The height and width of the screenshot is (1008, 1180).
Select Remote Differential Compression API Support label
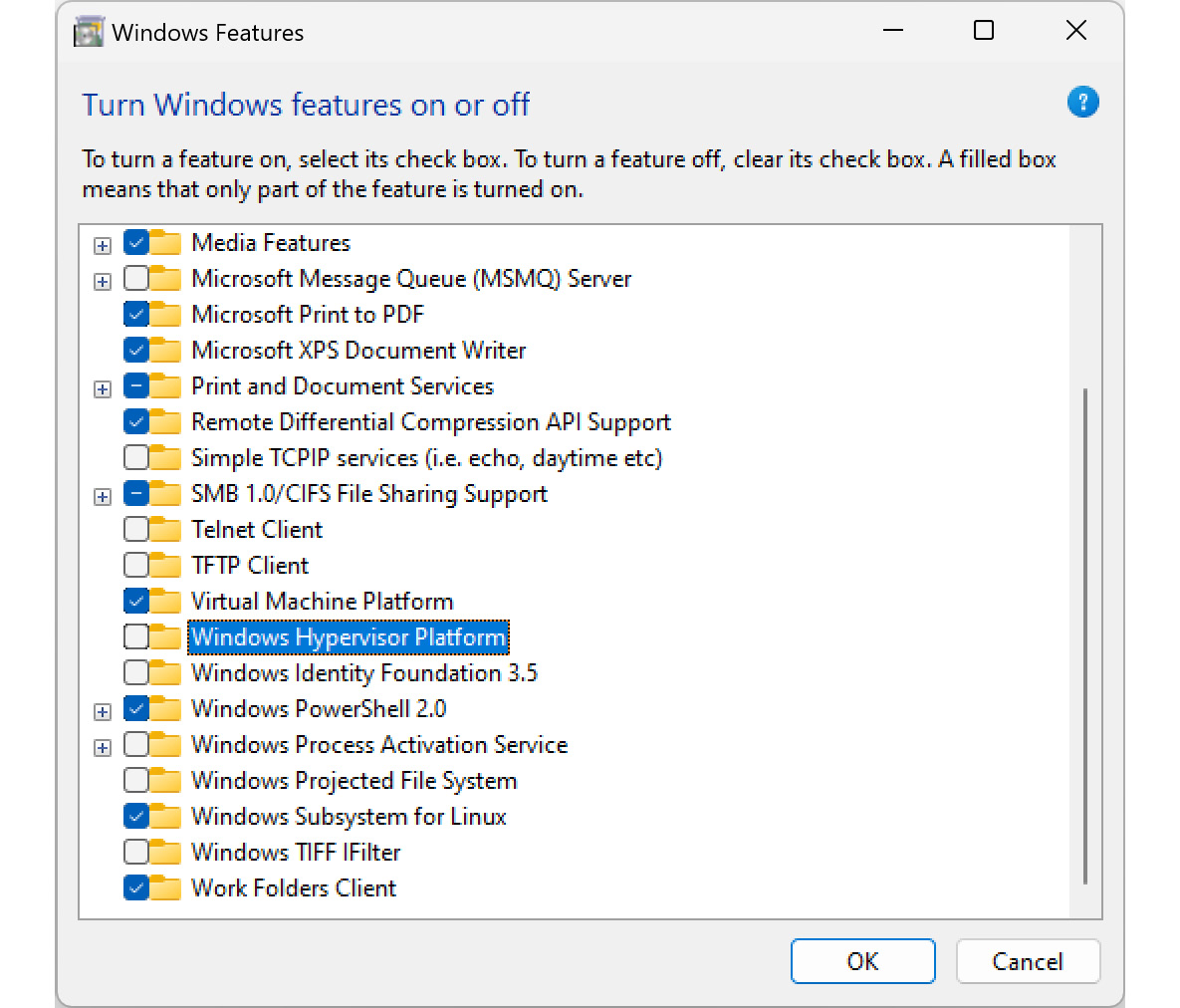[431, 422]
